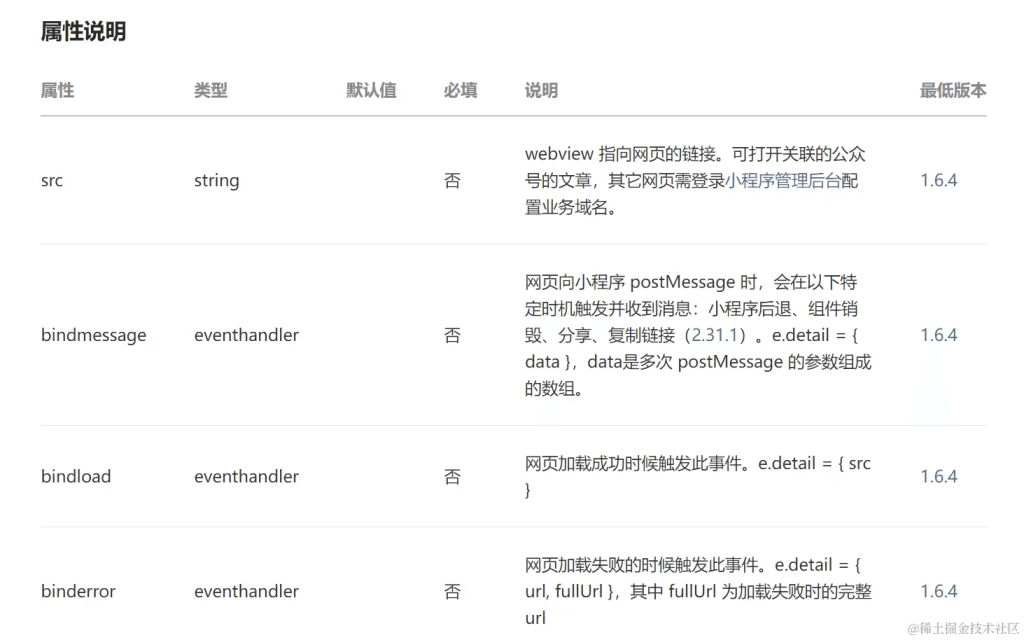Select the 说明 column header

pyautogui.click(x=541, y=90)
